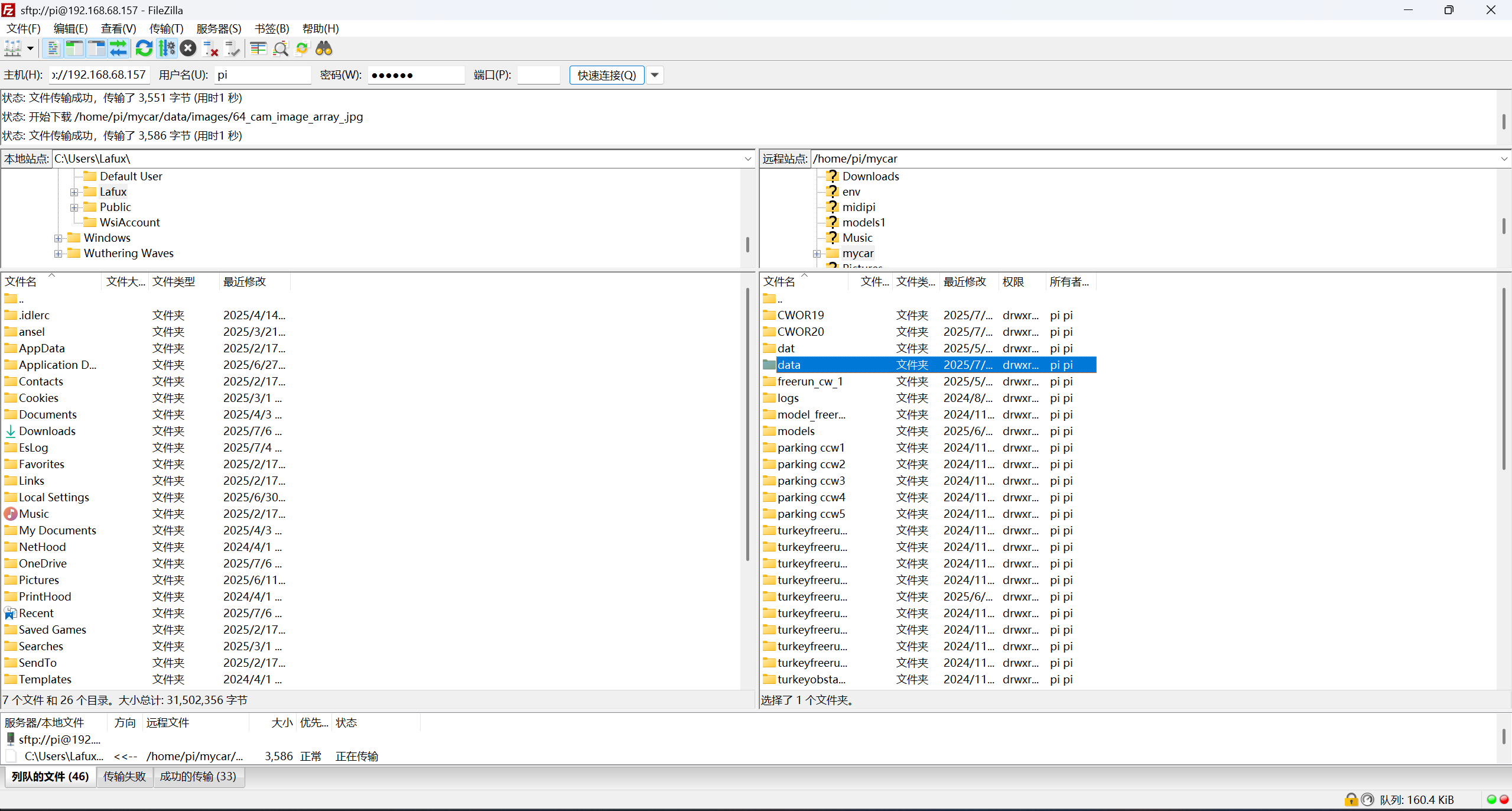
Task: Select models1 folder in remote tree
Action: coord(864,222)
